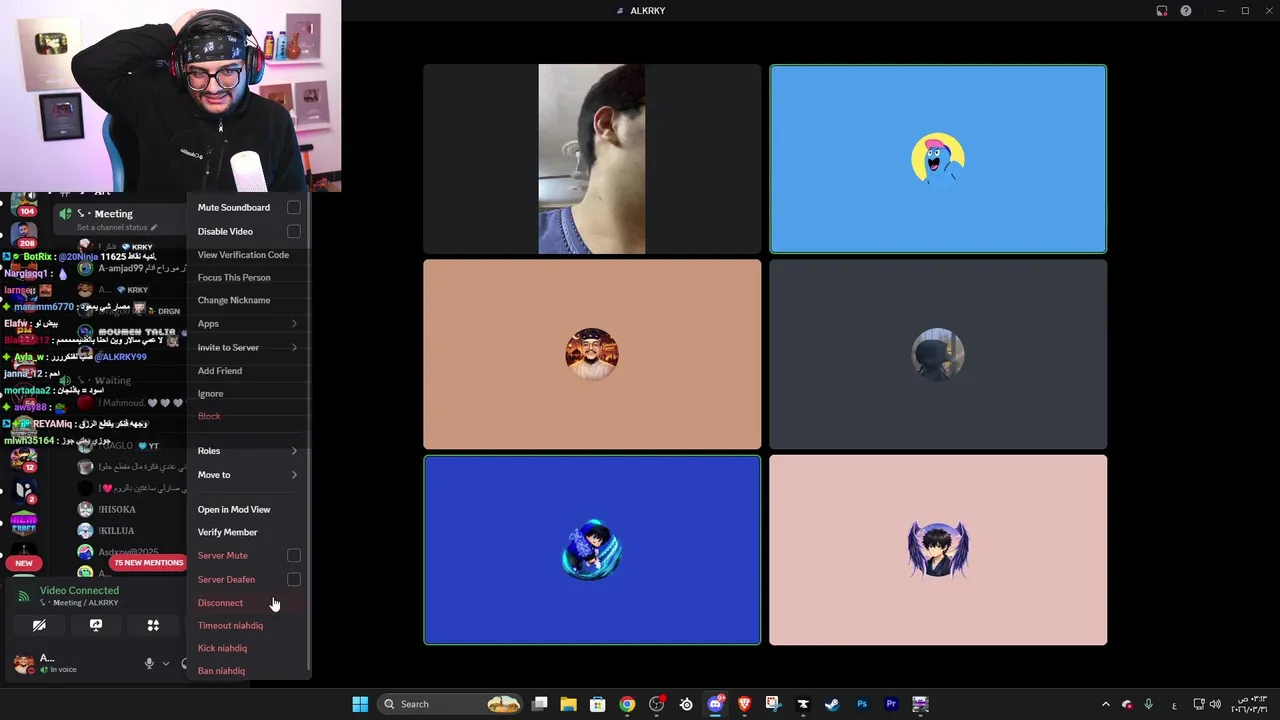
Task: Show hidden icons in the system tray
Action: pos(1105,704)
